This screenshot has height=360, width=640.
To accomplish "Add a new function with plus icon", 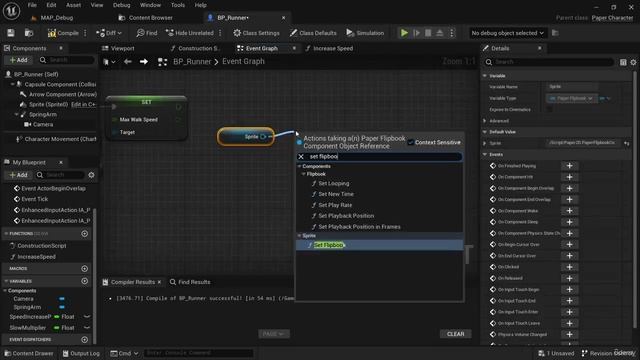I will click(x=84, y=233).
